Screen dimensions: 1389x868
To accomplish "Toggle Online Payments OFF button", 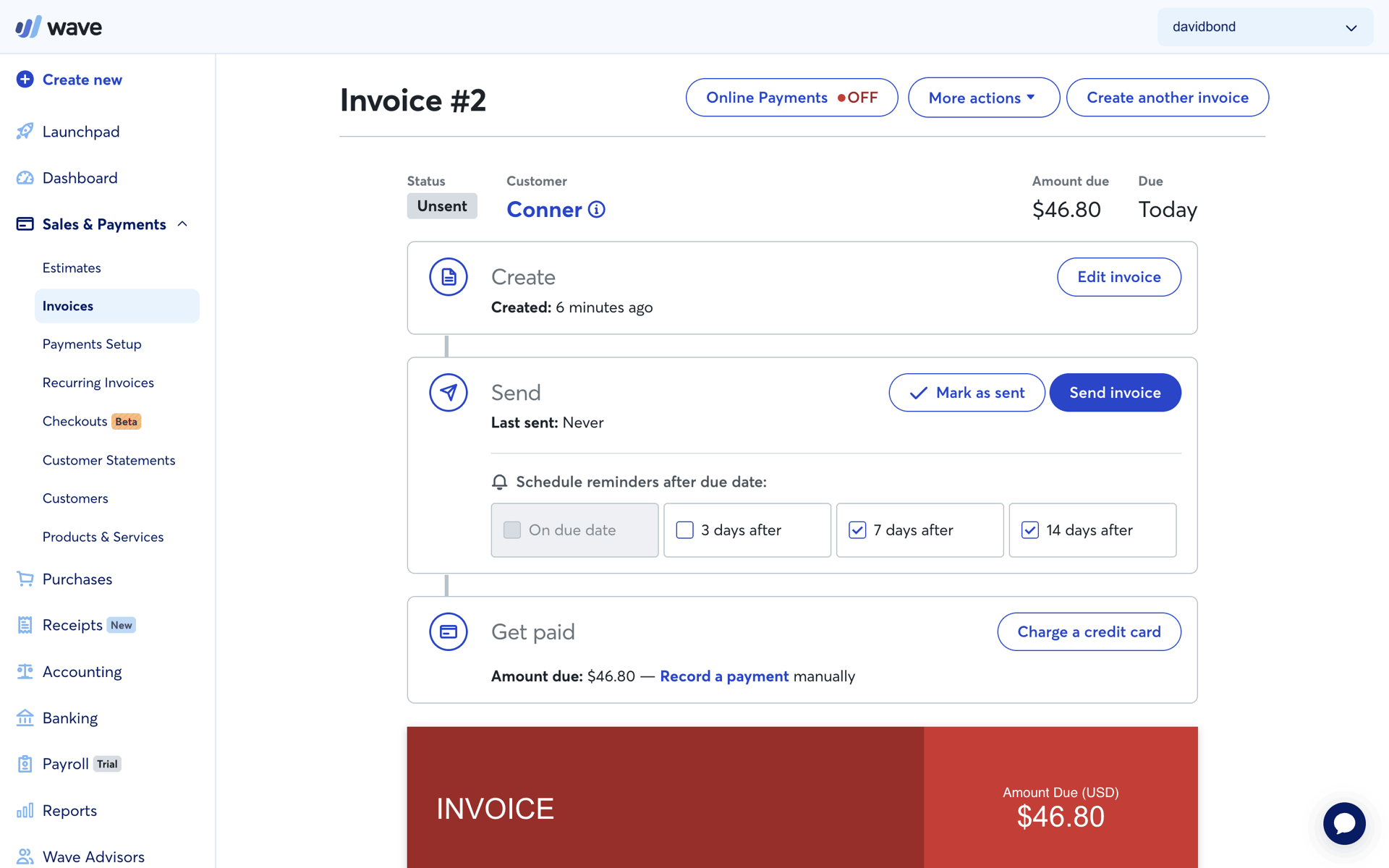I will point(792,98).
